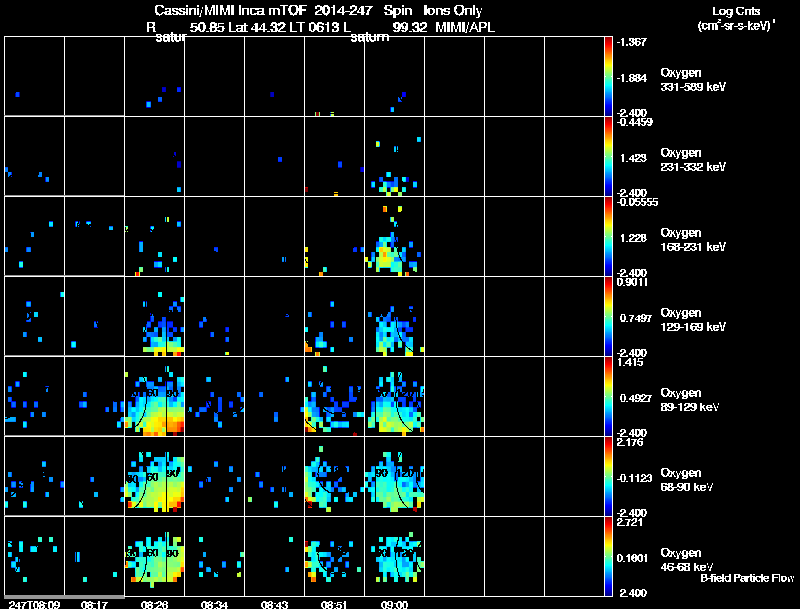Screen dimensions: 800x609
Task: Click the Oxygen 168-231 keV row label
Action: (693, 240)
